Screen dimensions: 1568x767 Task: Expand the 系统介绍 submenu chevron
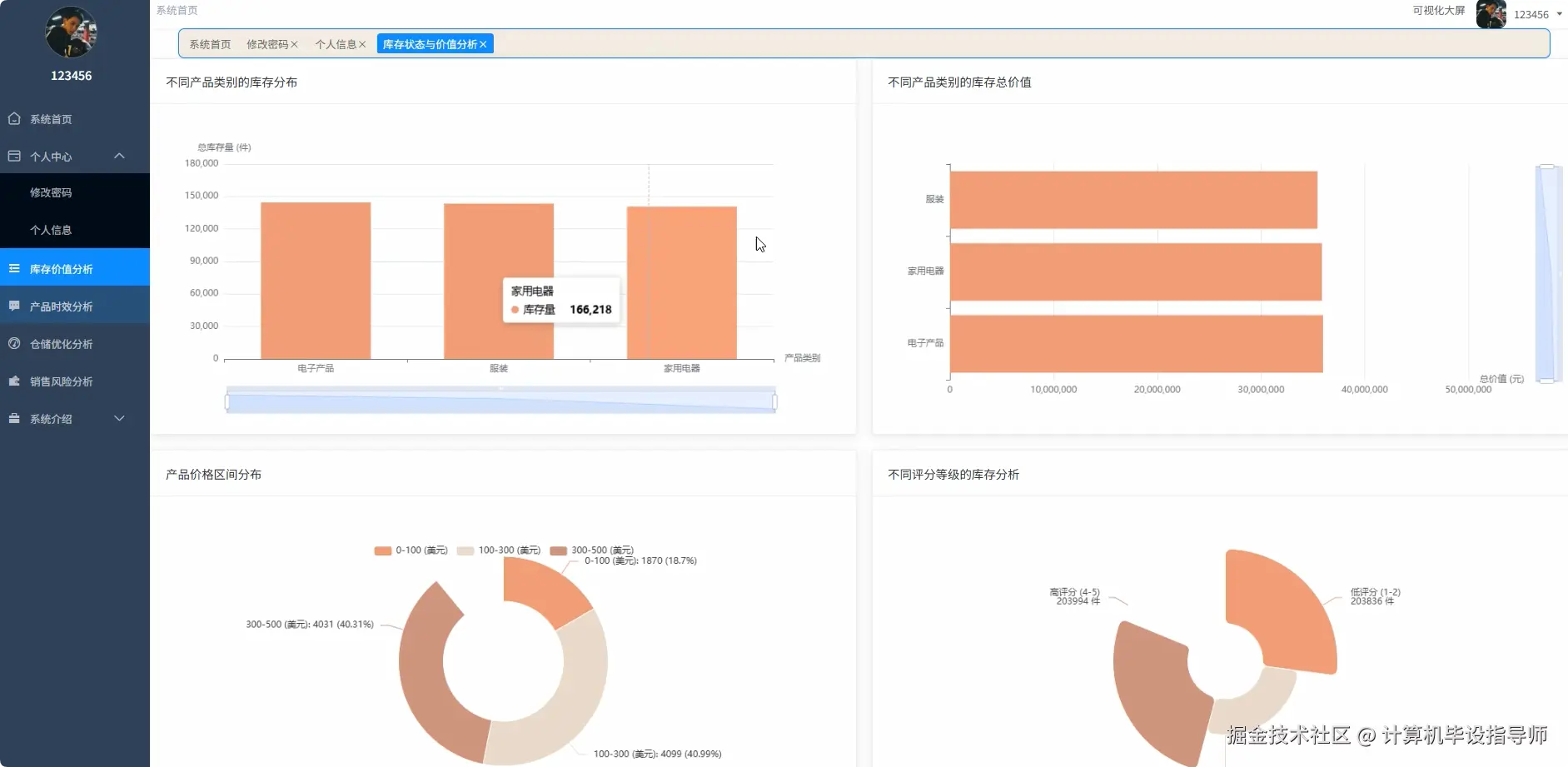119,418
